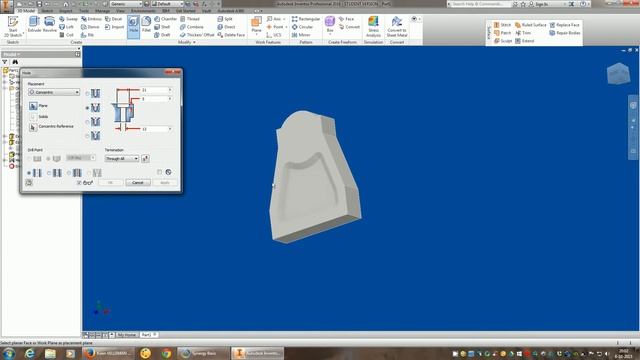Select the Stitch surface tool
The width and height of the screenshot is (640, 360).
point(502,25)
